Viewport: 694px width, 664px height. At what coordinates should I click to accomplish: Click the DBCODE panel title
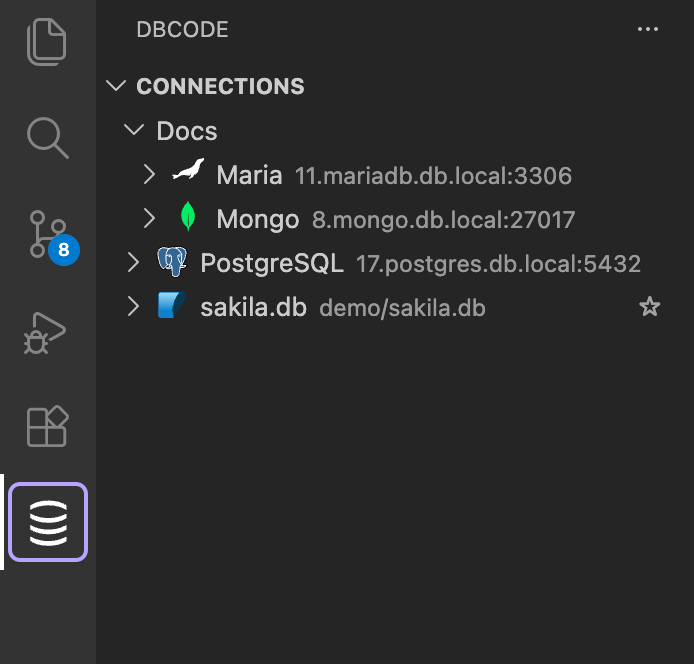pos(182,30)
